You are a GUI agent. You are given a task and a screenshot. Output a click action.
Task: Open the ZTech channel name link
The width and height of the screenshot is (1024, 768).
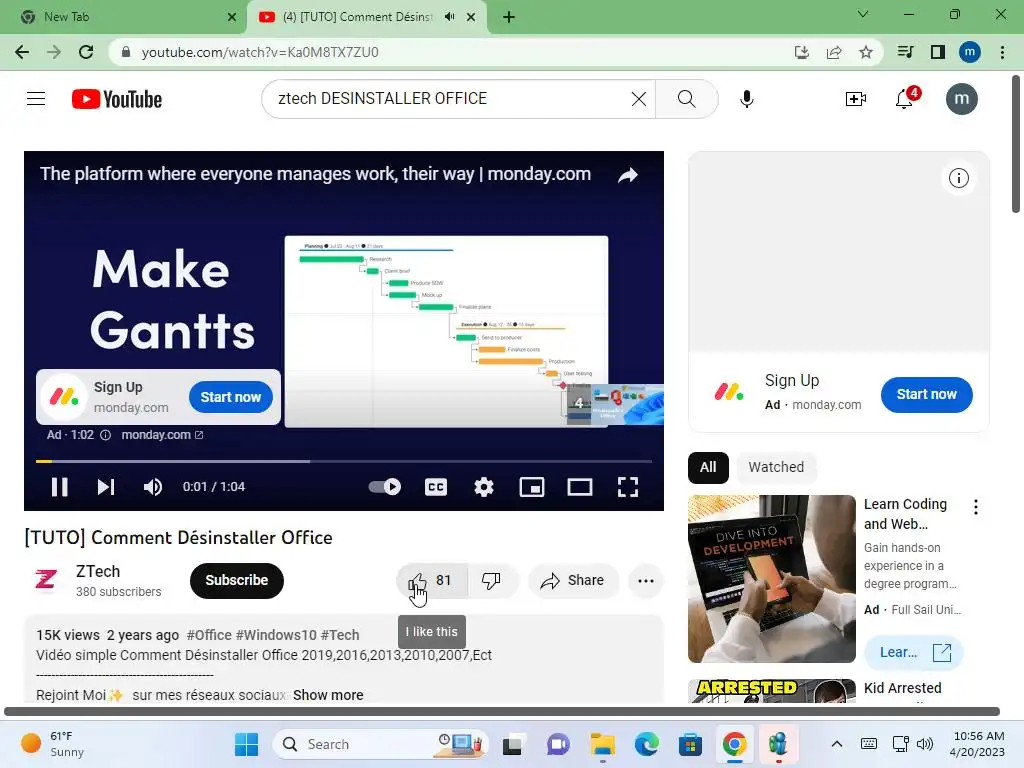point(98,571)
